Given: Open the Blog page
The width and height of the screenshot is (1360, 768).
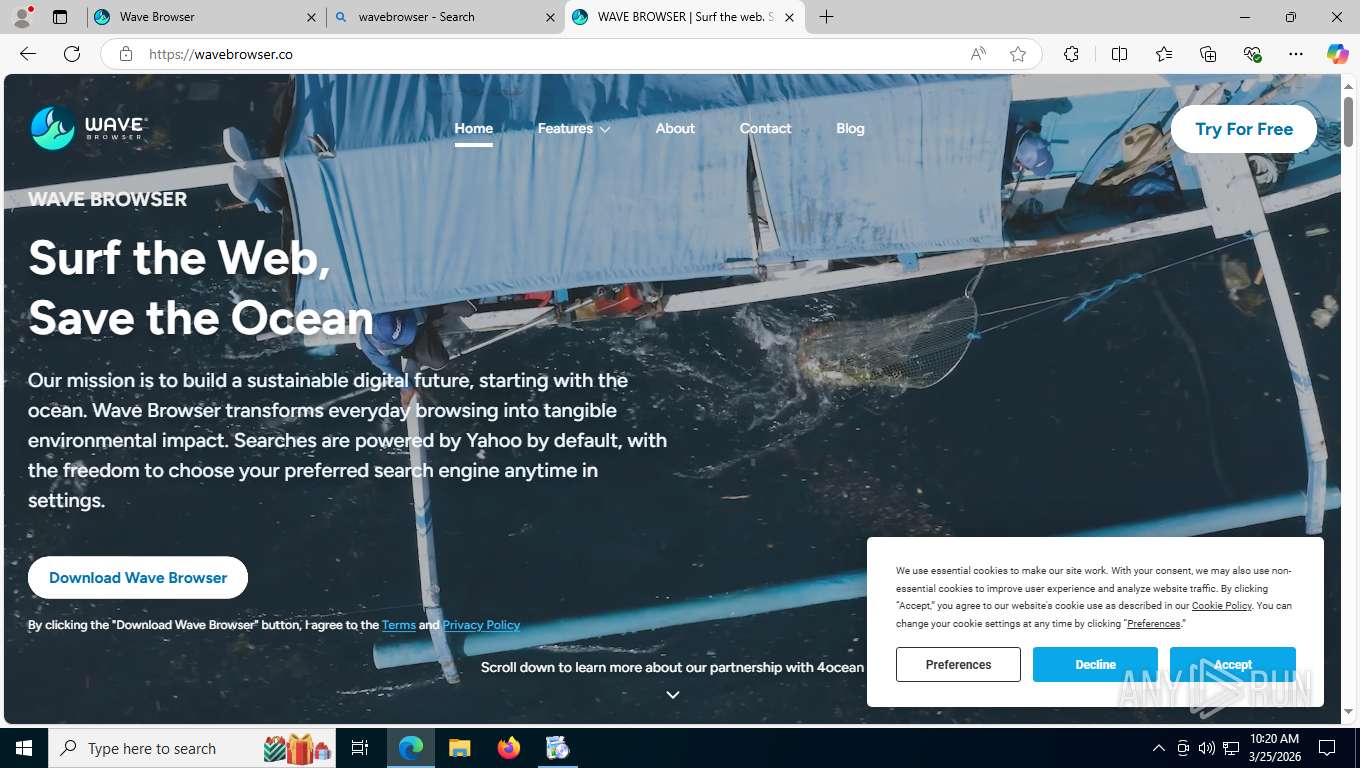Looking at the screenshot, I should point(850,128).
